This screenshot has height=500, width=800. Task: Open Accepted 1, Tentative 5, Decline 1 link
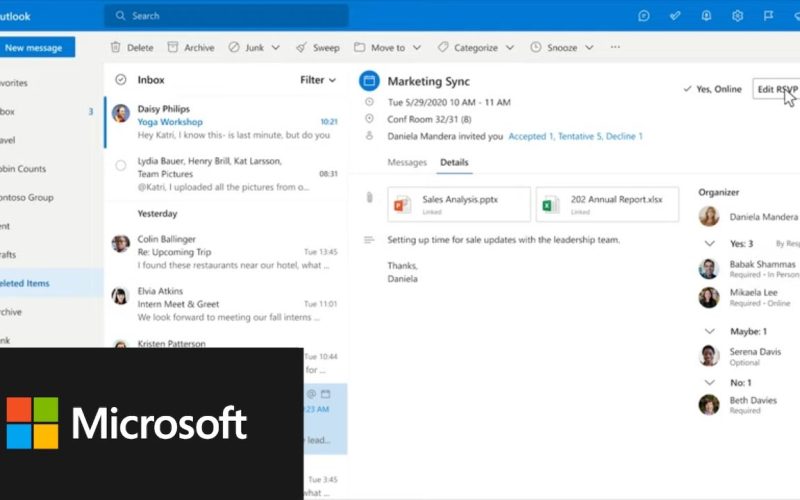pyautogui.click(x=576, y=136)
